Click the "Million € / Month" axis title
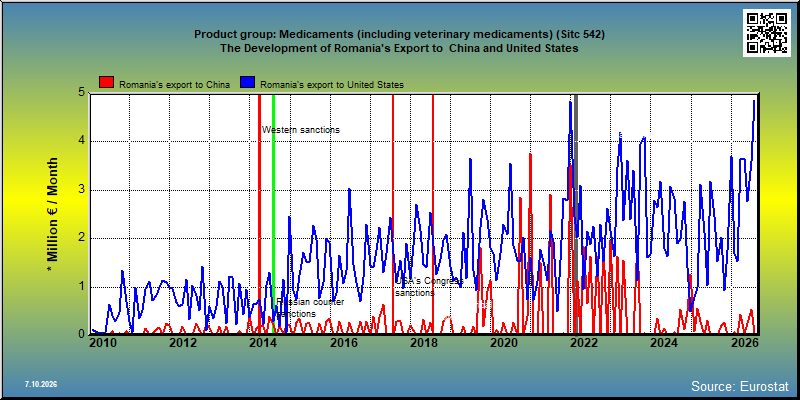800x400 pixels. [52, 215]
